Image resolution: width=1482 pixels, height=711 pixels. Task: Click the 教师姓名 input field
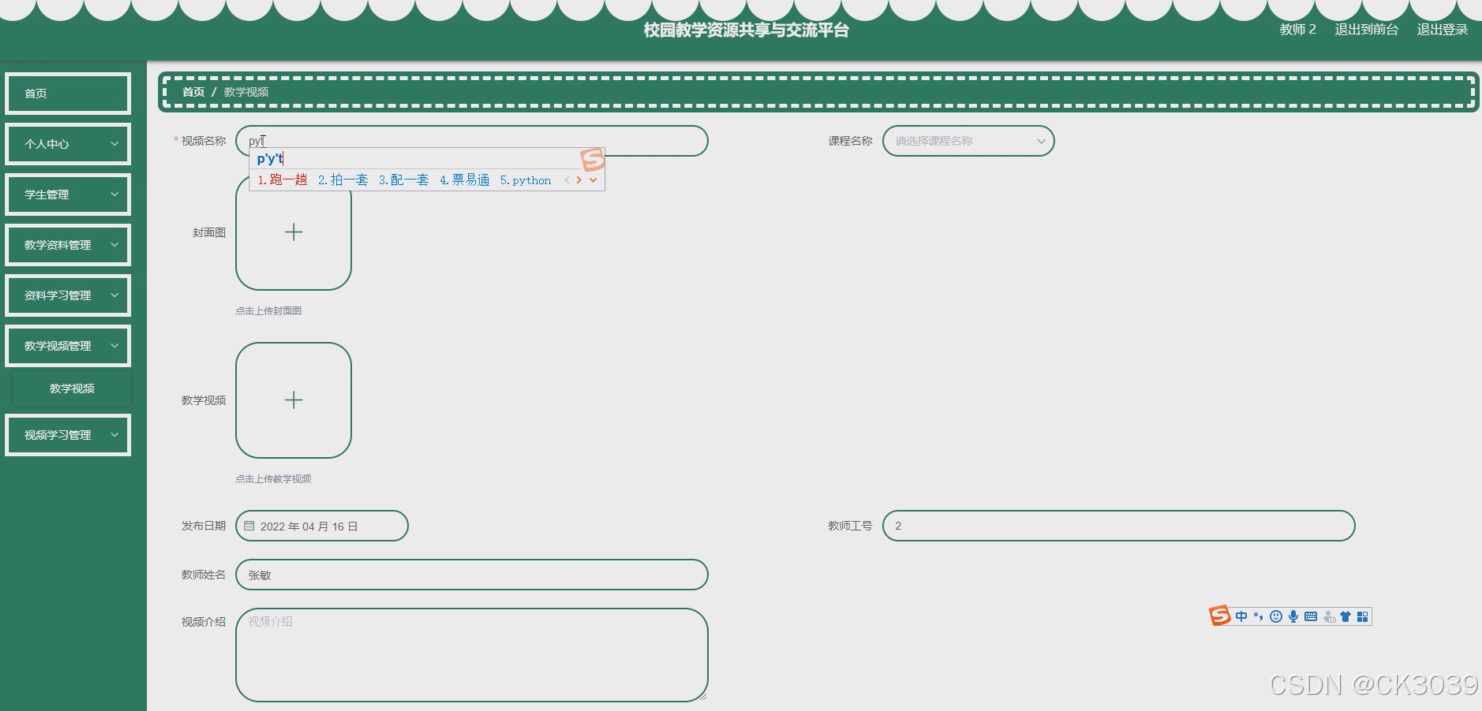coord(472,575)
